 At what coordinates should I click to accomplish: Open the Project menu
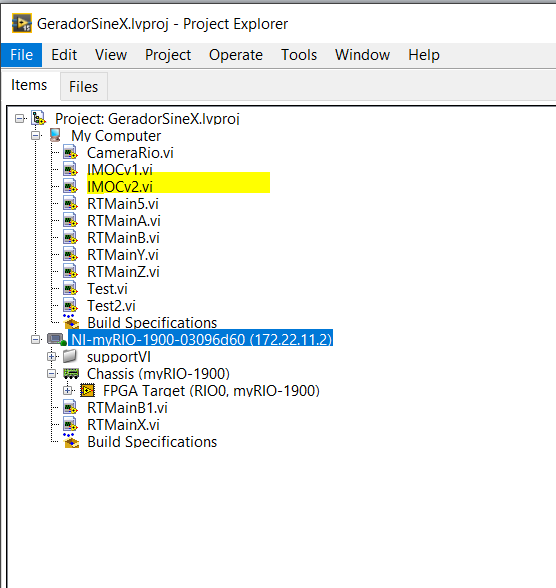pyautogui.click(x=168, y=55)
